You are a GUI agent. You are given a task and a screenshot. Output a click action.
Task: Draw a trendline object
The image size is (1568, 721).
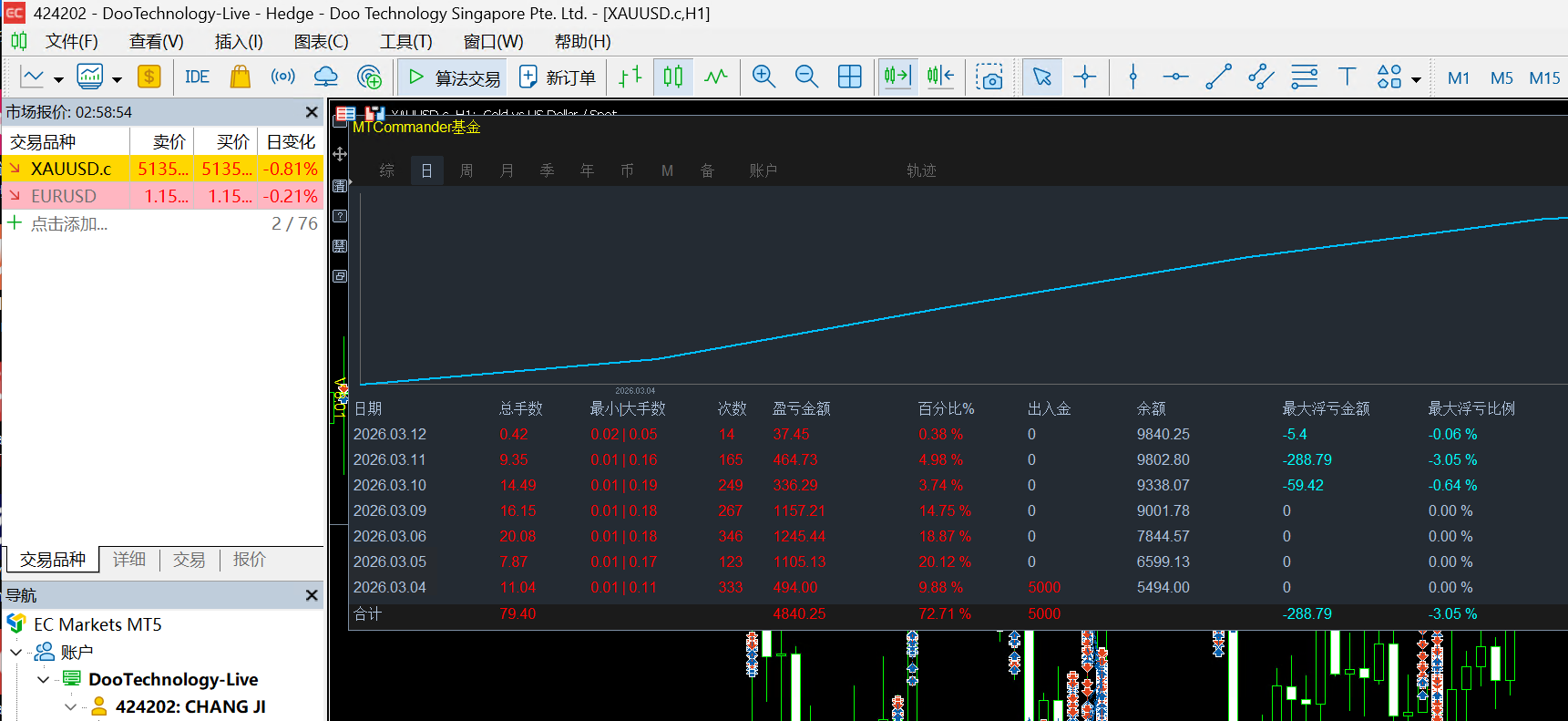click(x=1218, y=77)
